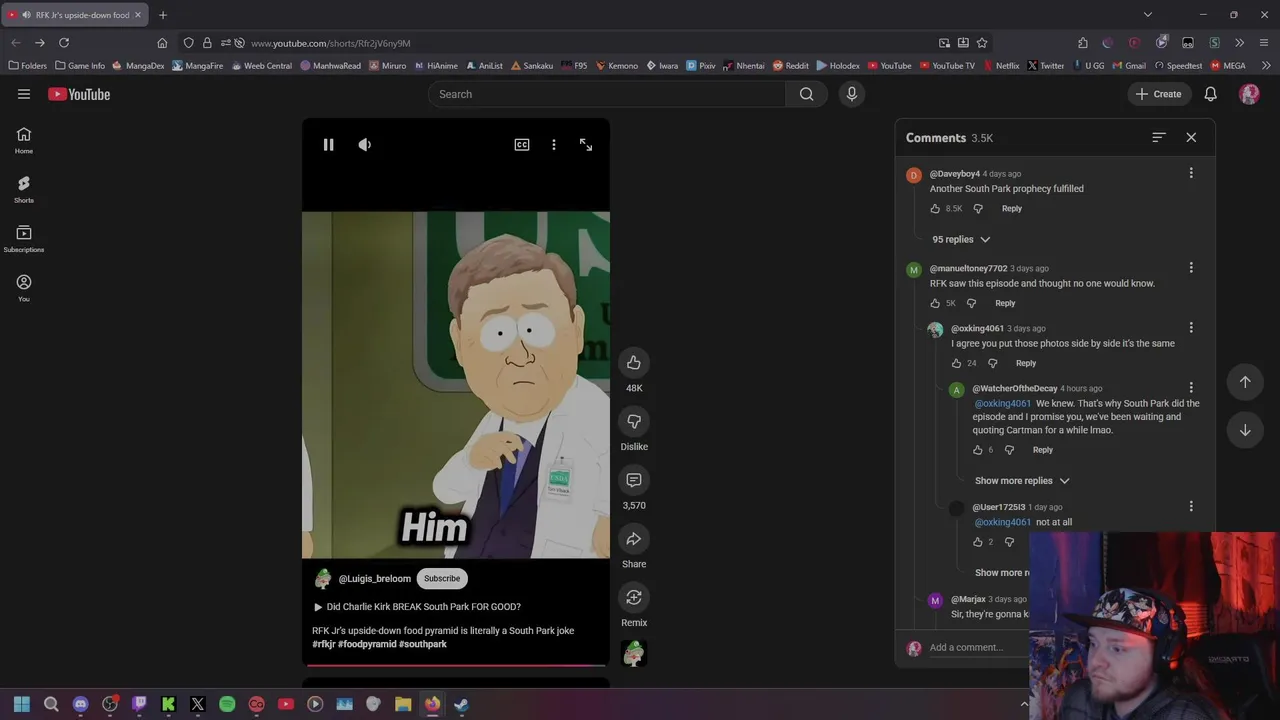The width and height of the screenshot is (1280, 720).
Task: Open the account avatar menu
Action: (1249, 94)
